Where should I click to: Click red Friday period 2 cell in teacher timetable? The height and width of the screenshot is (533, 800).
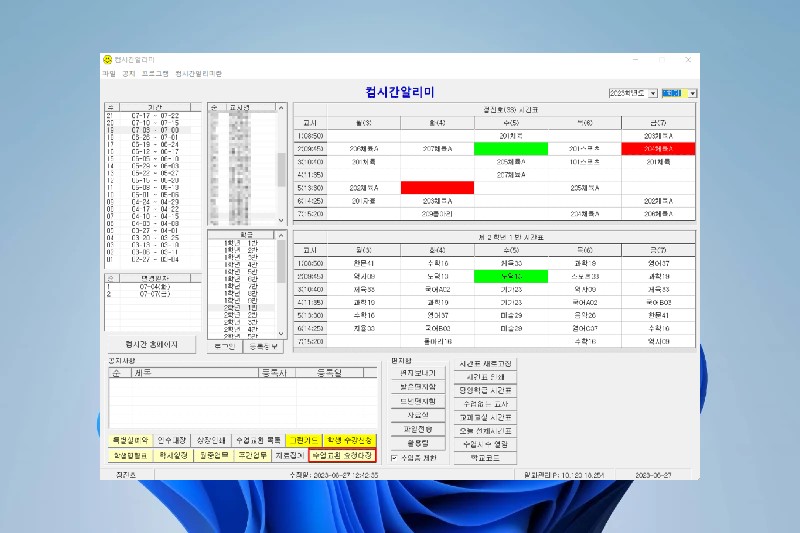(x=658, y=149)
